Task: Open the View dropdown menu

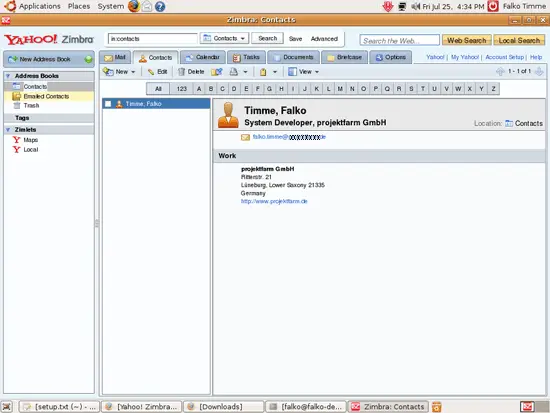Action: (303, 72)
